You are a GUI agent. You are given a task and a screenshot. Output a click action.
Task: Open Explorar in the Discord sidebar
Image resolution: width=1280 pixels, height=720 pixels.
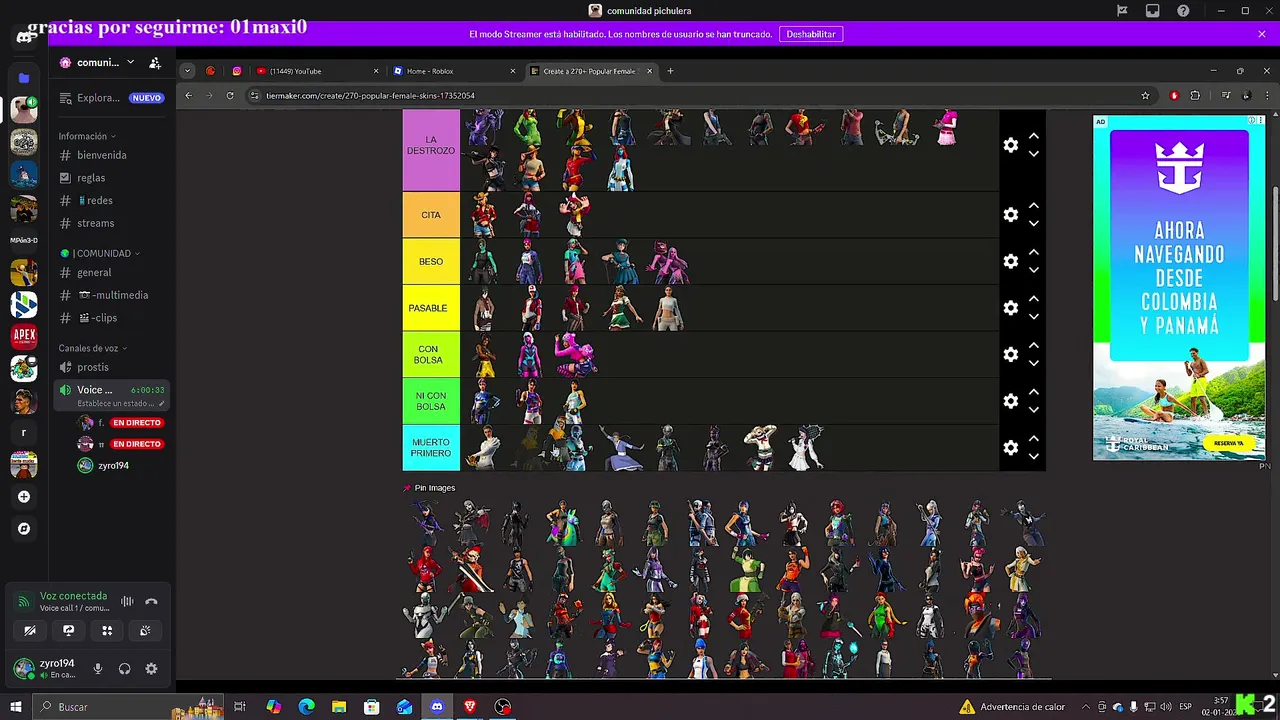pyautogui.click(x=111, y=98)
